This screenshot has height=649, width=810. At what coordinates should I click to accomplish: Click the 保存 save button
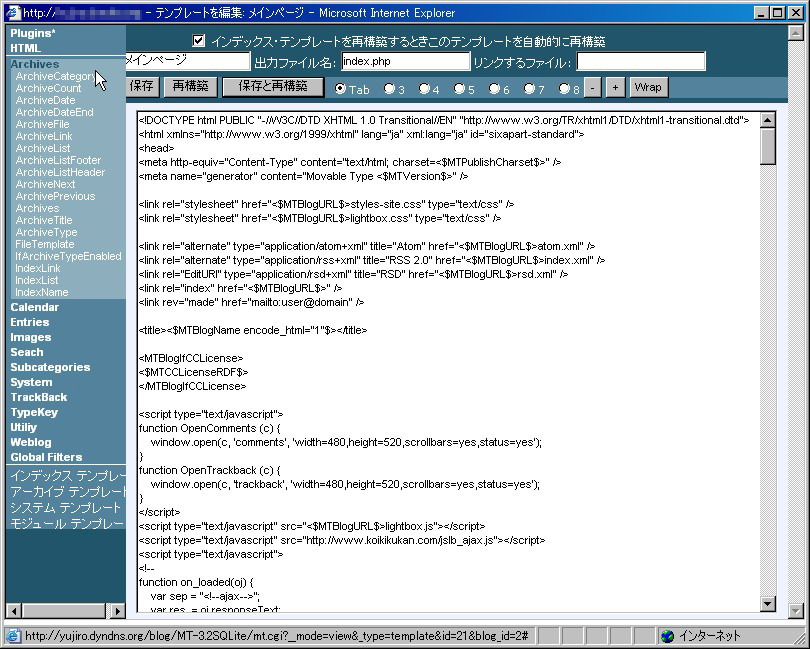tap(142, 86)
